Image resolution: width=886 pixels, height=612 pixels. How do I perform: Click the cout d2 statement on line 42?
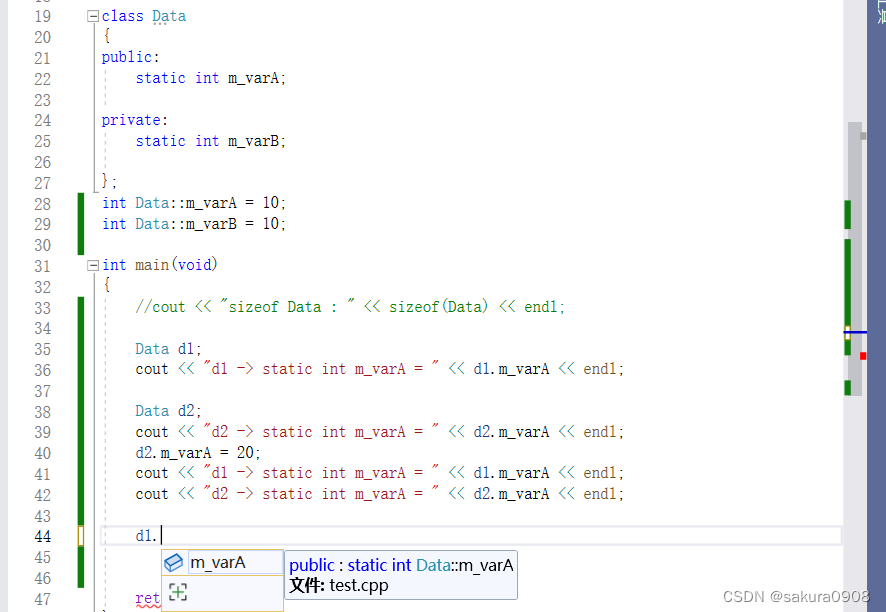[380, 494]
